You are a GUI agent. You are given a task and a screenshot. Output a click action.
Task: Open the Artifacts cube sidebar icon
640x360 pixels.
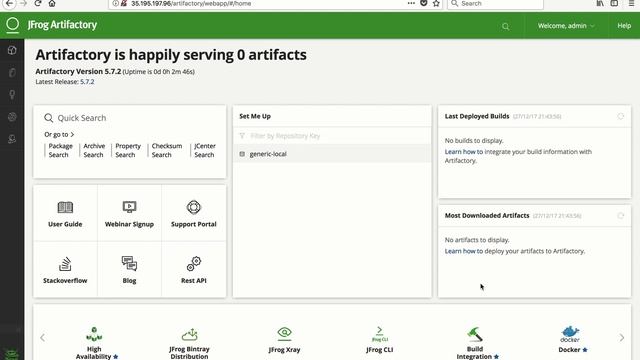tap(12, 50)
